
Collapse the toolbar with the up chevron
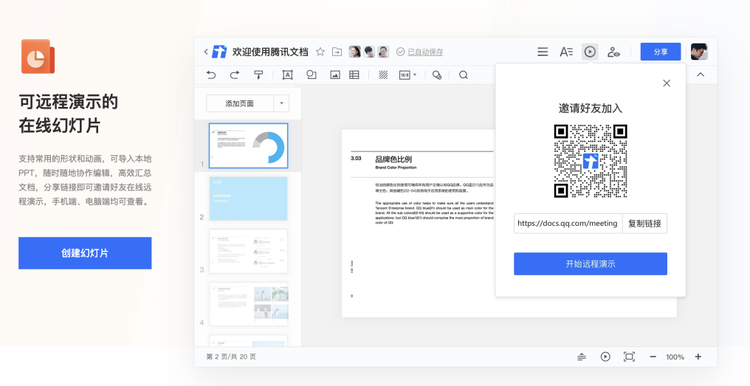coord(700,75)
